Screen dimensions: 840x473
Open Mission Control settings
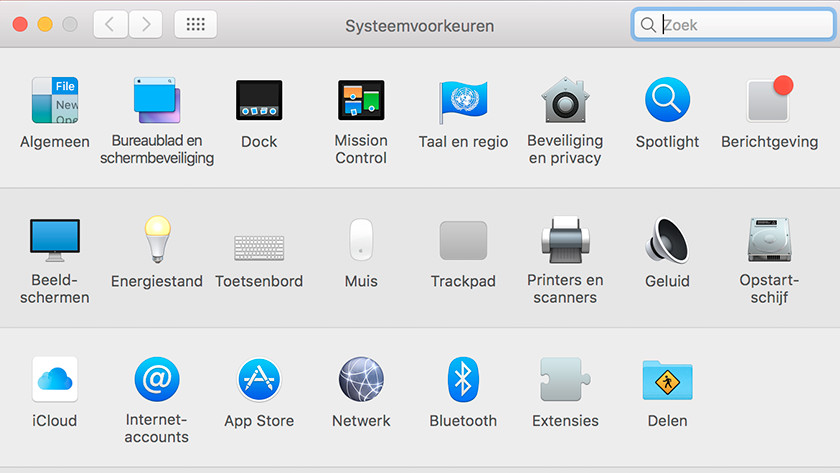[361, 101]
